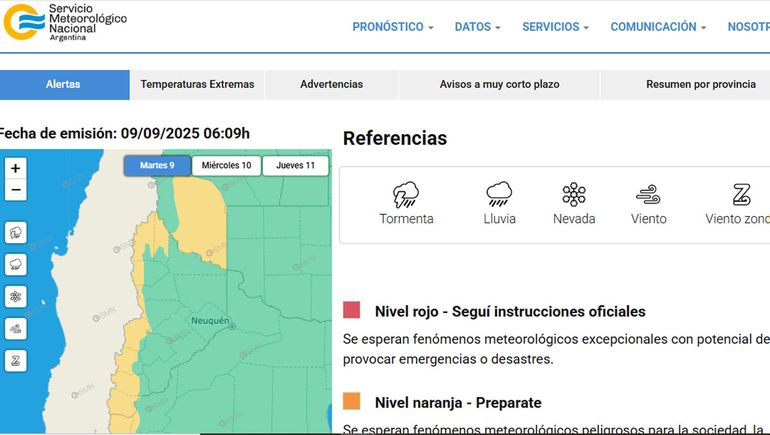Zoom out on the alert map
The height and width of the screenshot is (435, 770).
(16, 190)
